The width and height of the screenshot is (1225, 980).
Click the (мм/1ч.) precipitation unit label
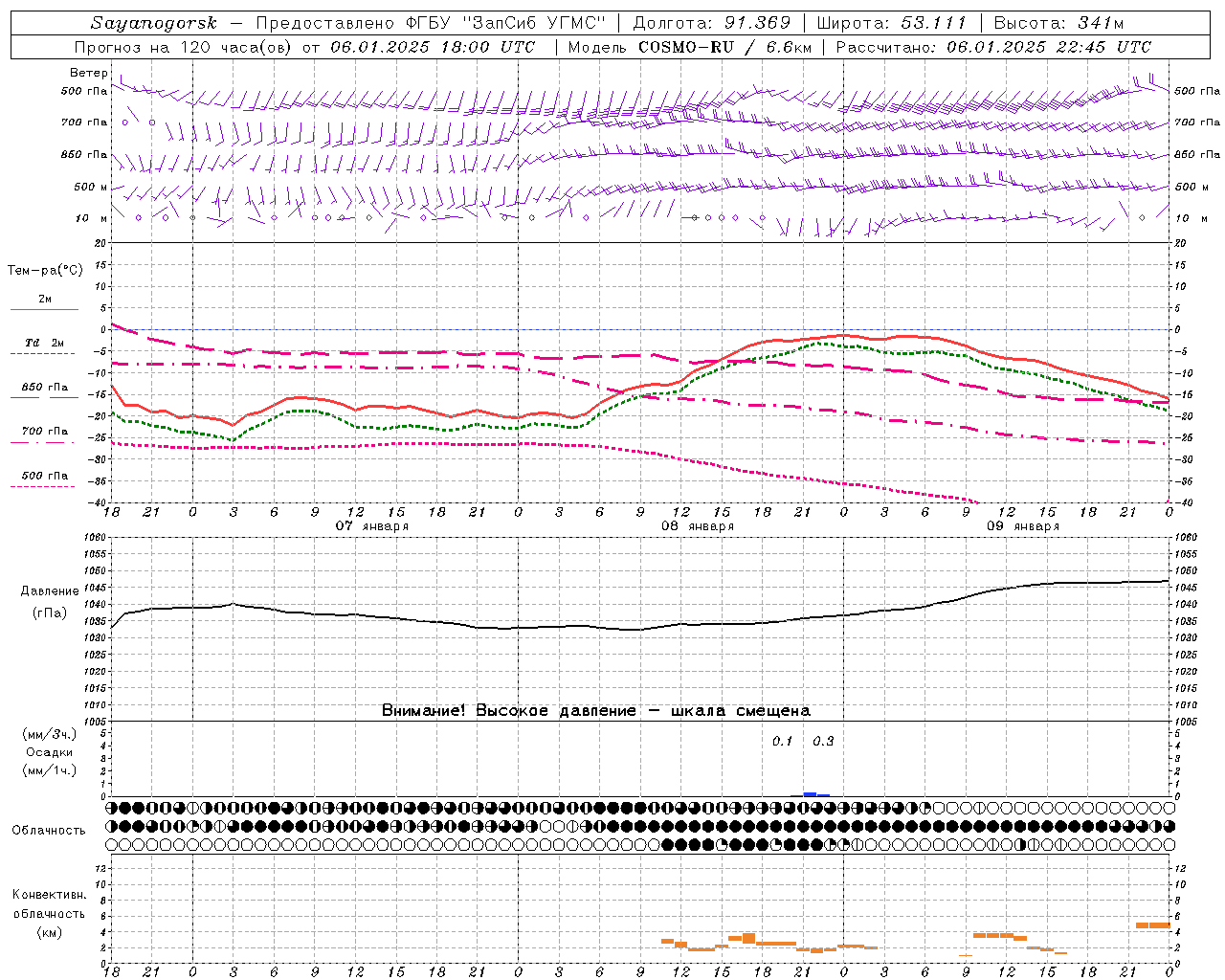tap(50, 770)
